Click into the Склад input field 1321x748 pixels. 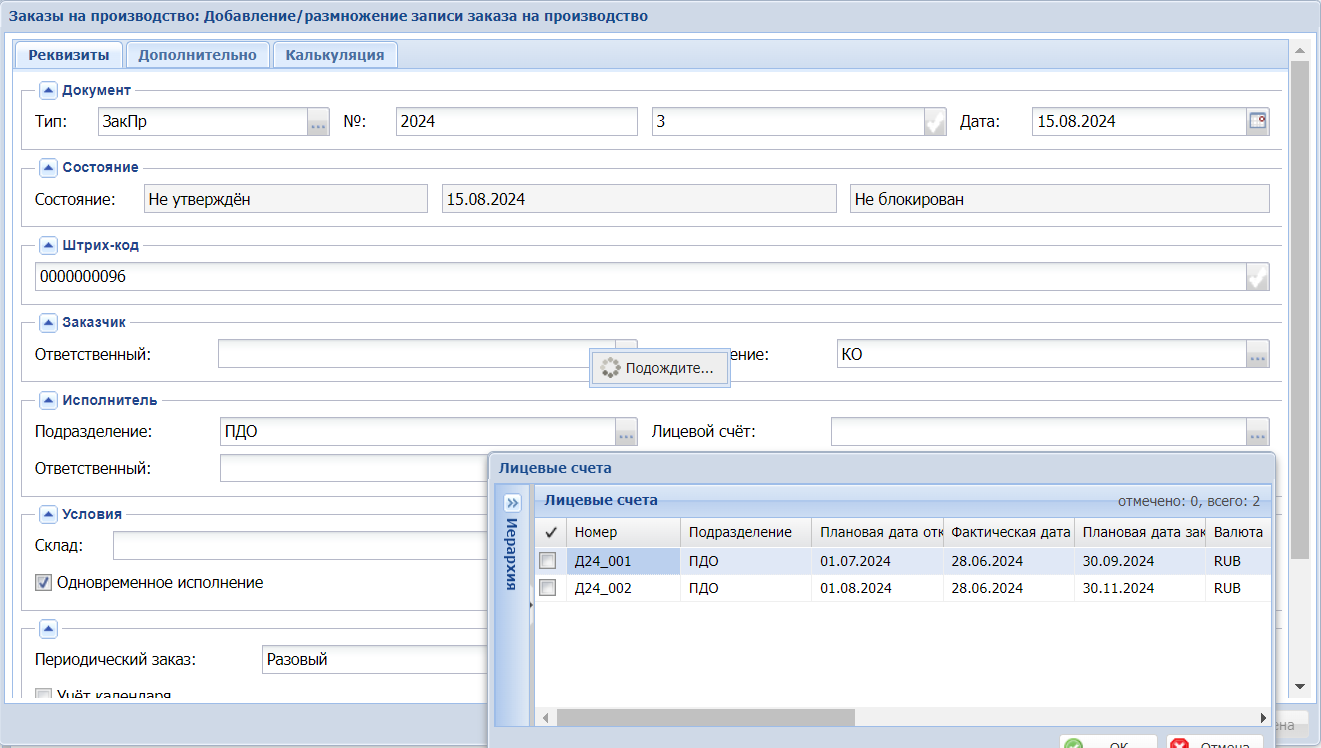[x=300, y=546]
